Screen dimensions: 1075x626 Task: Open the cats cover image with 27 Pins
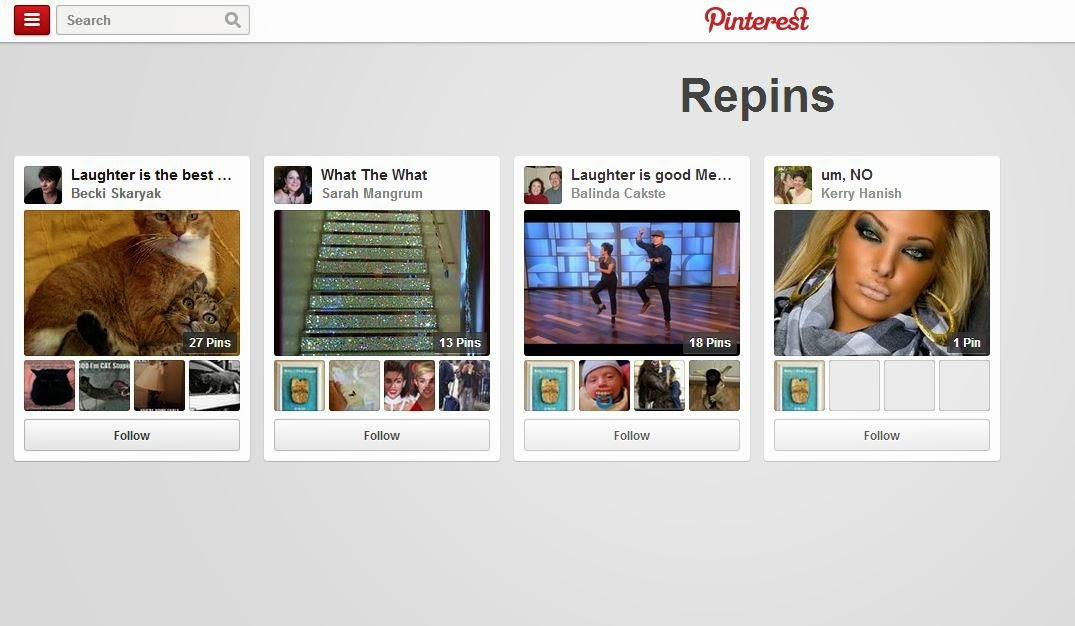pyautogui.click(x=132, y=282)
